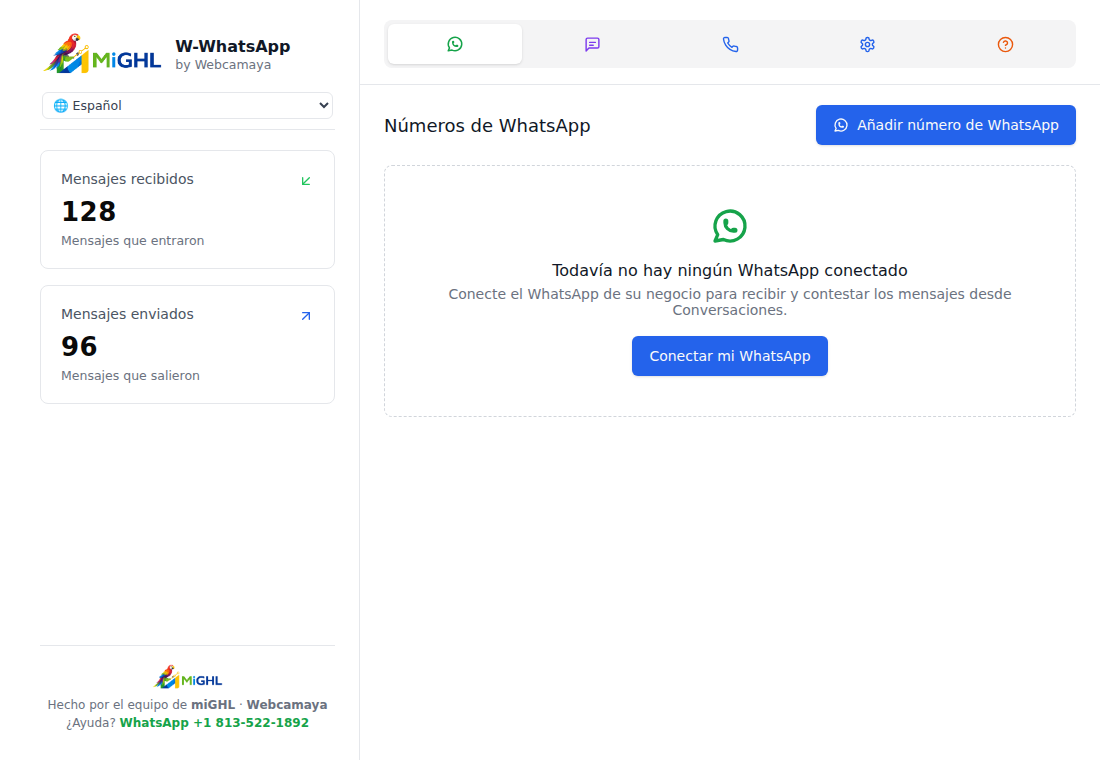Click 'Todavía no hay ningún WhatsApp conectado' text

(x=730, y=270)
